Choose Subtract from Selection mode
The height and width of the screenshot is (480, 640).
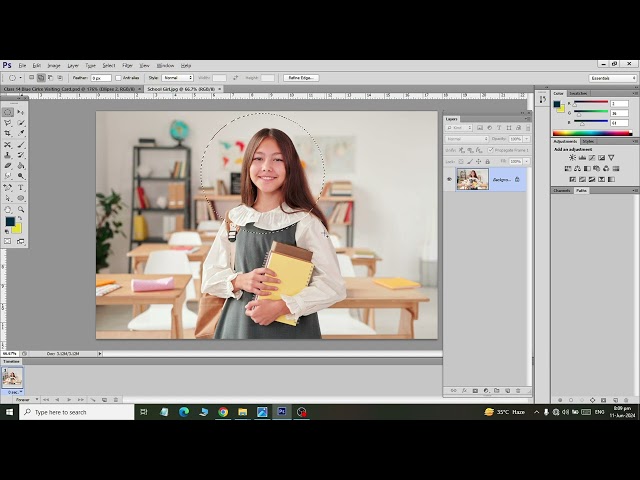click(x=50, y=78)
